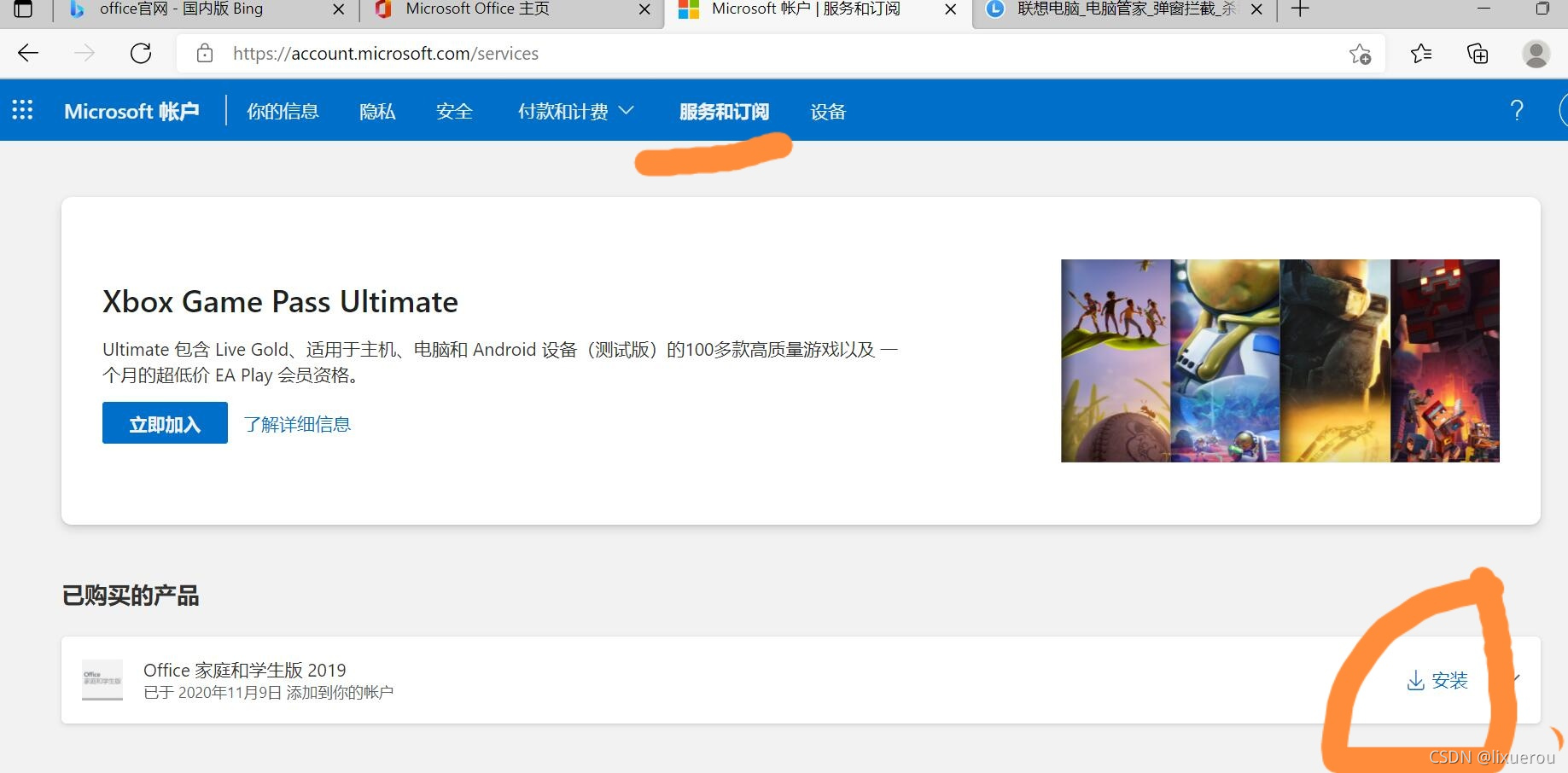The height and width of the screenshot is (773, 1568).
Task: Click 已于 2020年11月9日 添加到你的帐户 text
Action: pos(268,692)
